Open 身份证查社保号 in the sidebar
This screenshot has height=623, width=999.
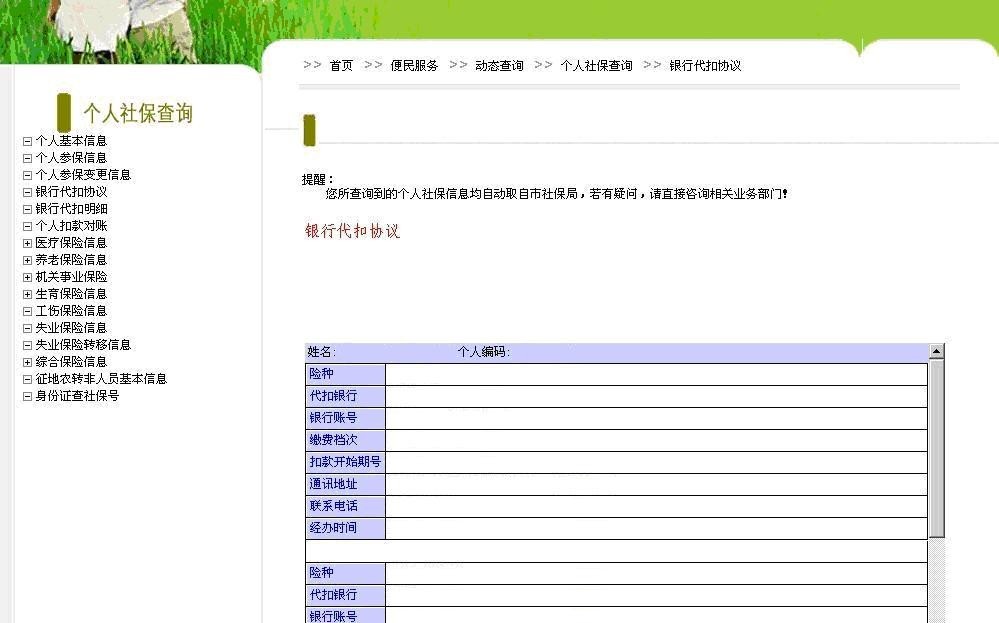point(77,396)
